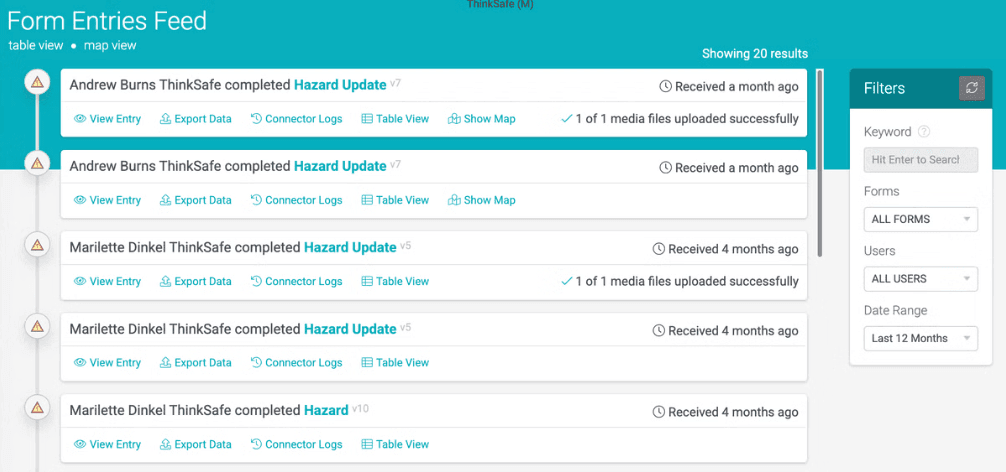The height and width of the screenshot is (472, 1006).
Task: Open Table View for the Hazard v10 entry
Action: [x=395, y=444]
